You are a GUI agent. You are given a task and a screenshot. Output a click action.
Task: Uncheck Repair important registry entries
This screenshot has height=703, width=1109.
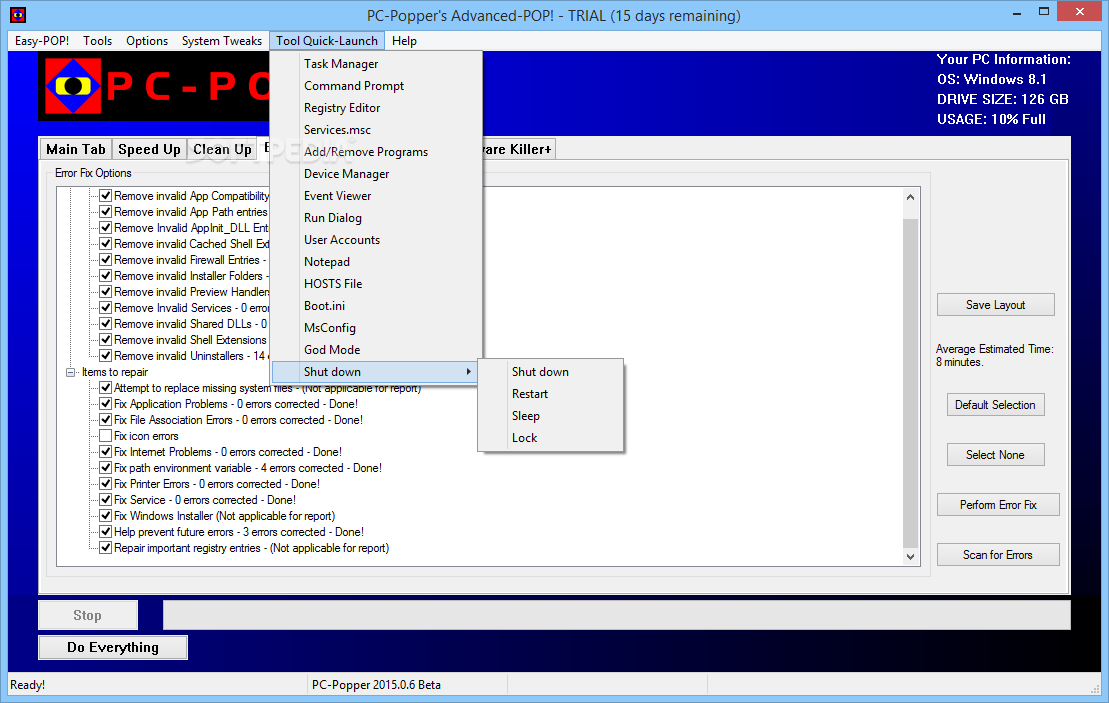105,548
